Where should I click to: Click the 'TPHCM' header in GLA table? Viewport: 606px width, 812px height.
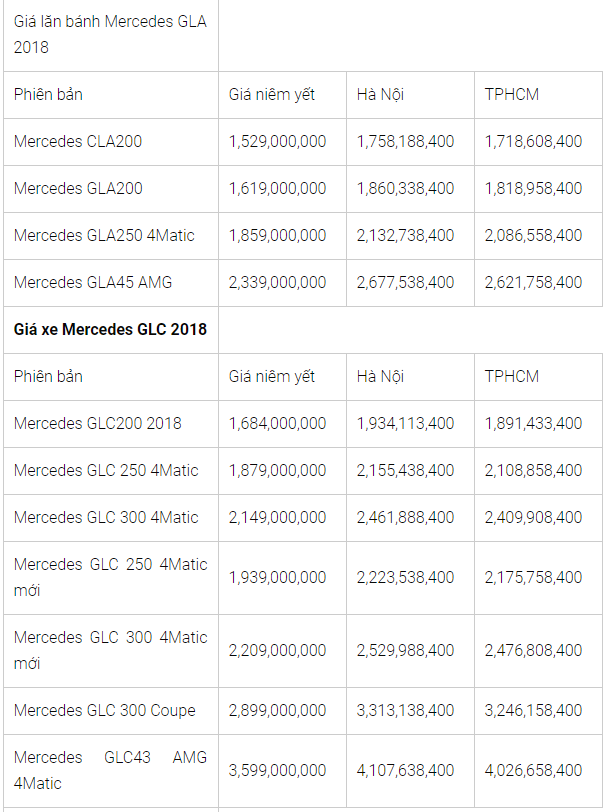pos(512,95)
